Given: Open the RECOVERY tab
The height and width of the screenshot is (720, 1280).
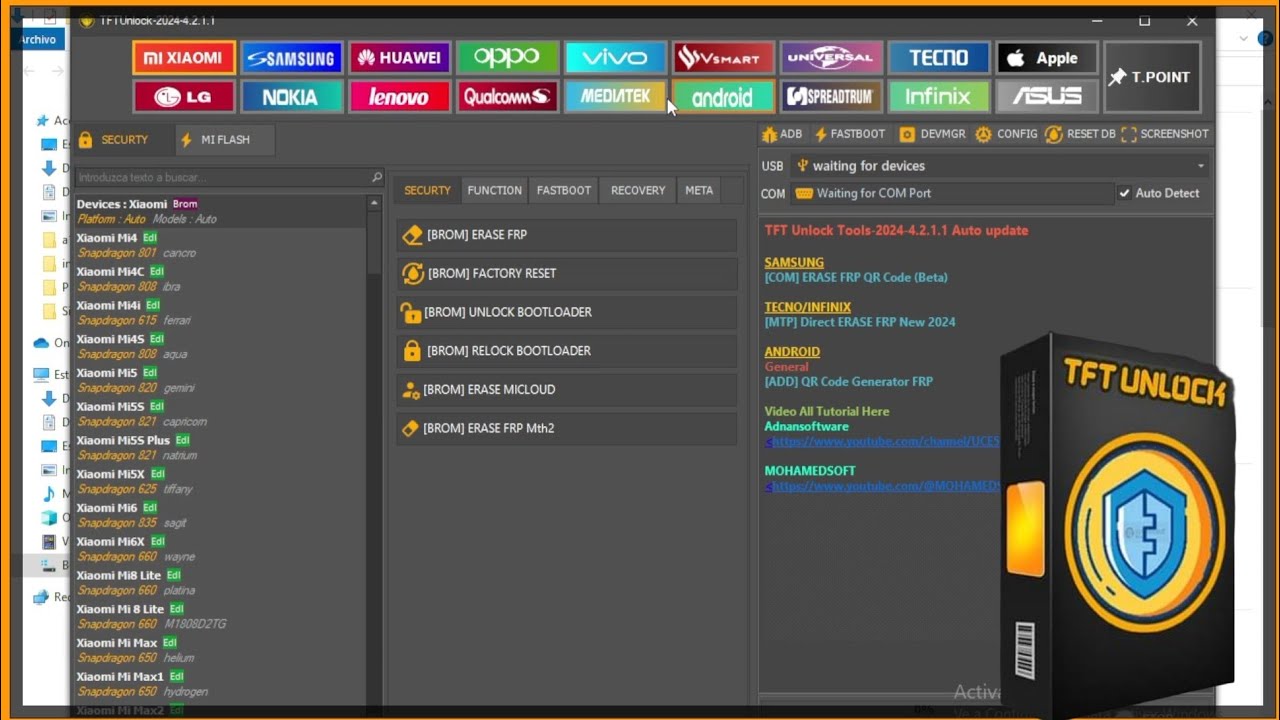Looking at the screenshot, I should (x=638, y=190).
